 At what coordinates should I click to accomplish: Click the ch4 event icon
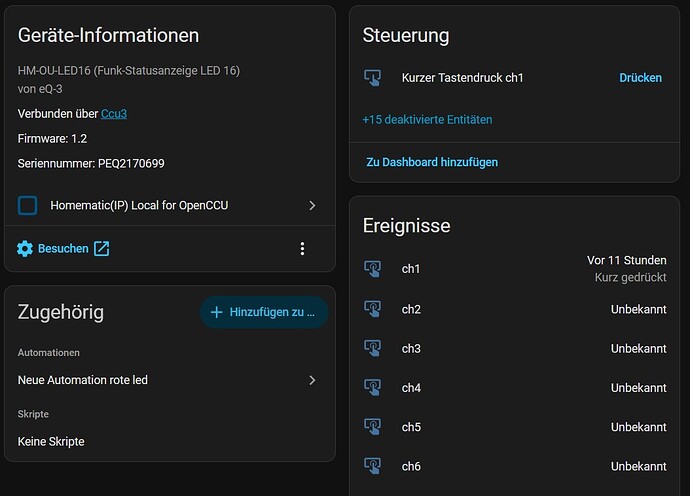tap(373, 387)
